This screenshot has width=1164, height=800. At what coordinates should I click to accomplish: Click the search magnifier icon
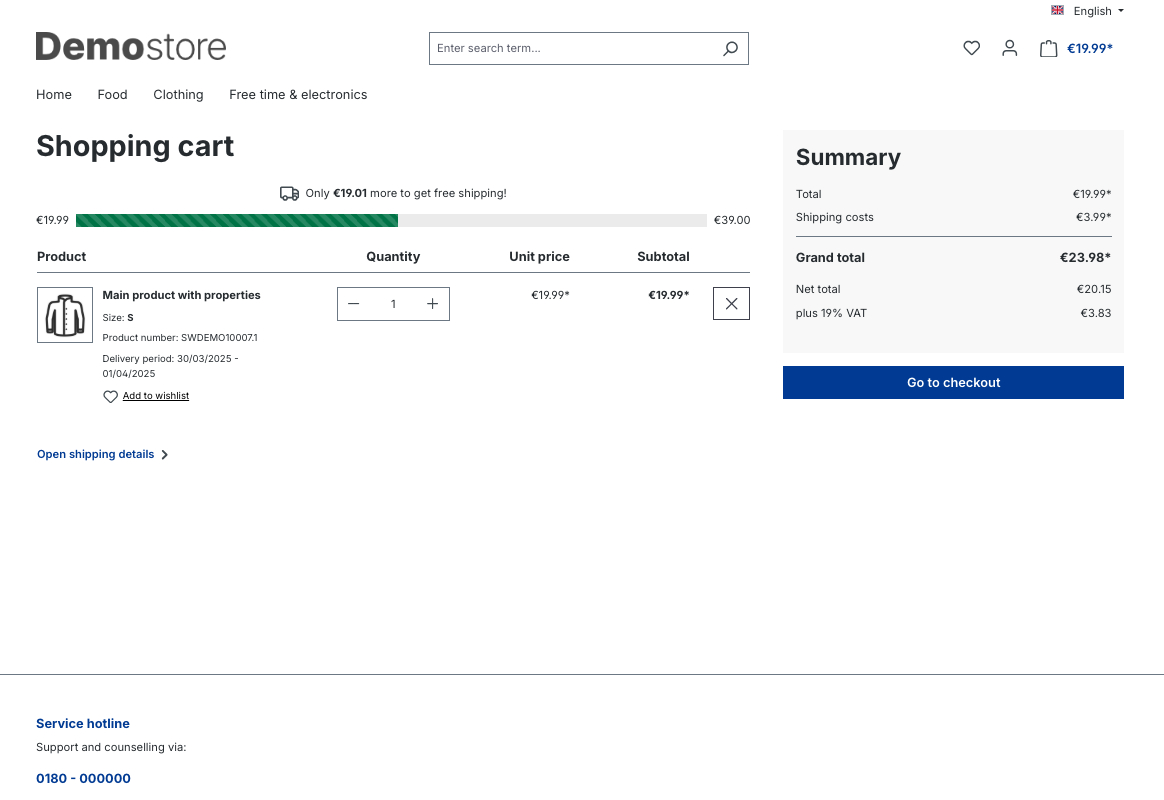730,48
